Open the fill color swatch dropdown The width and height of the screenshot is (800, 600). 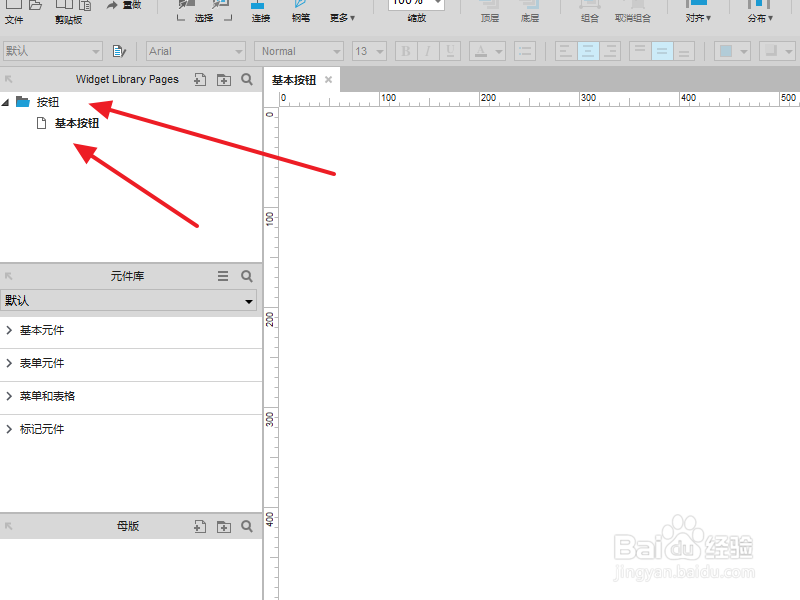coord(733,51)
